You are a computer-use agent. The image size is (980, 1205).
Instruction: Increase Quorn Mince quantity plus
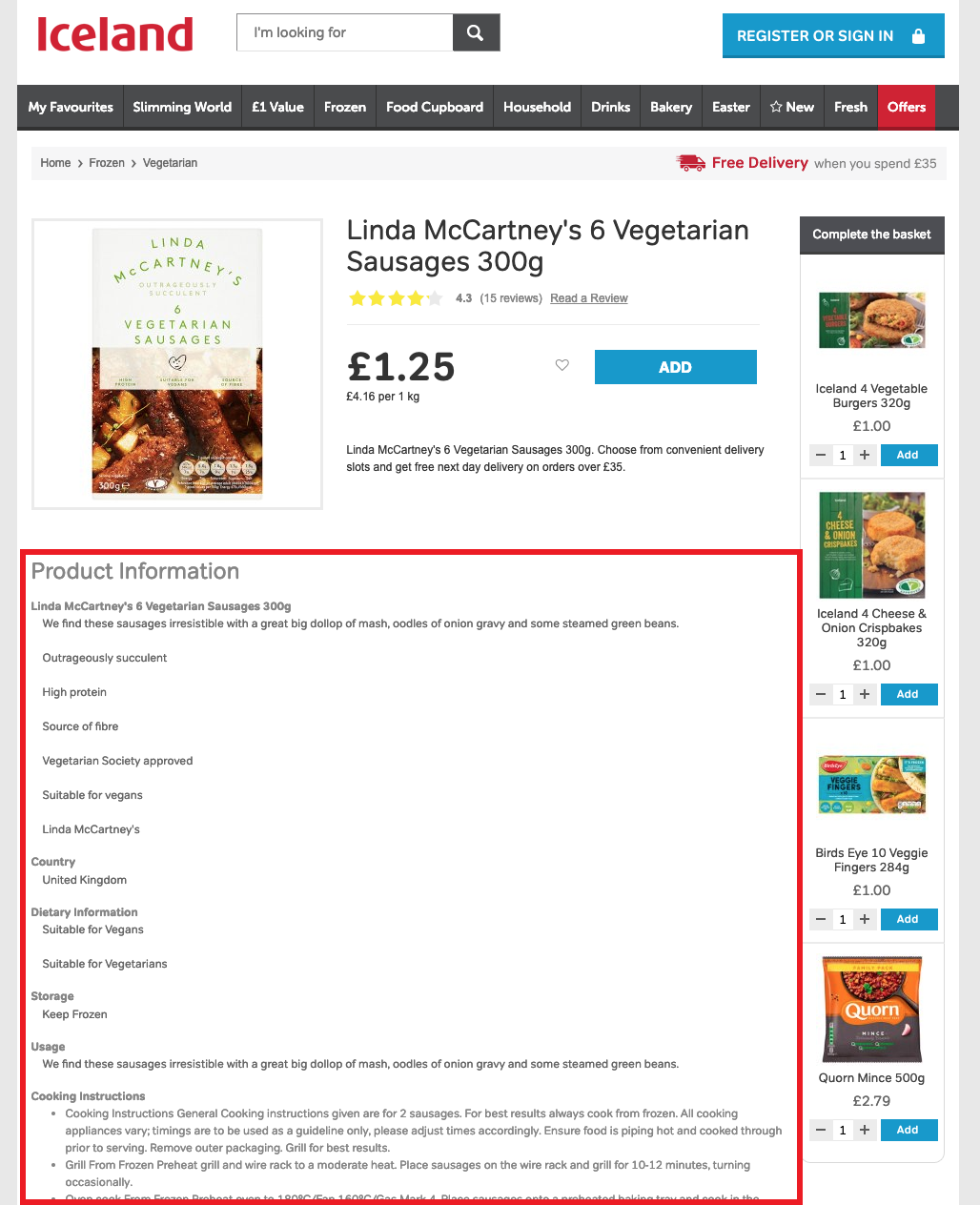[x=865, y=1130]
